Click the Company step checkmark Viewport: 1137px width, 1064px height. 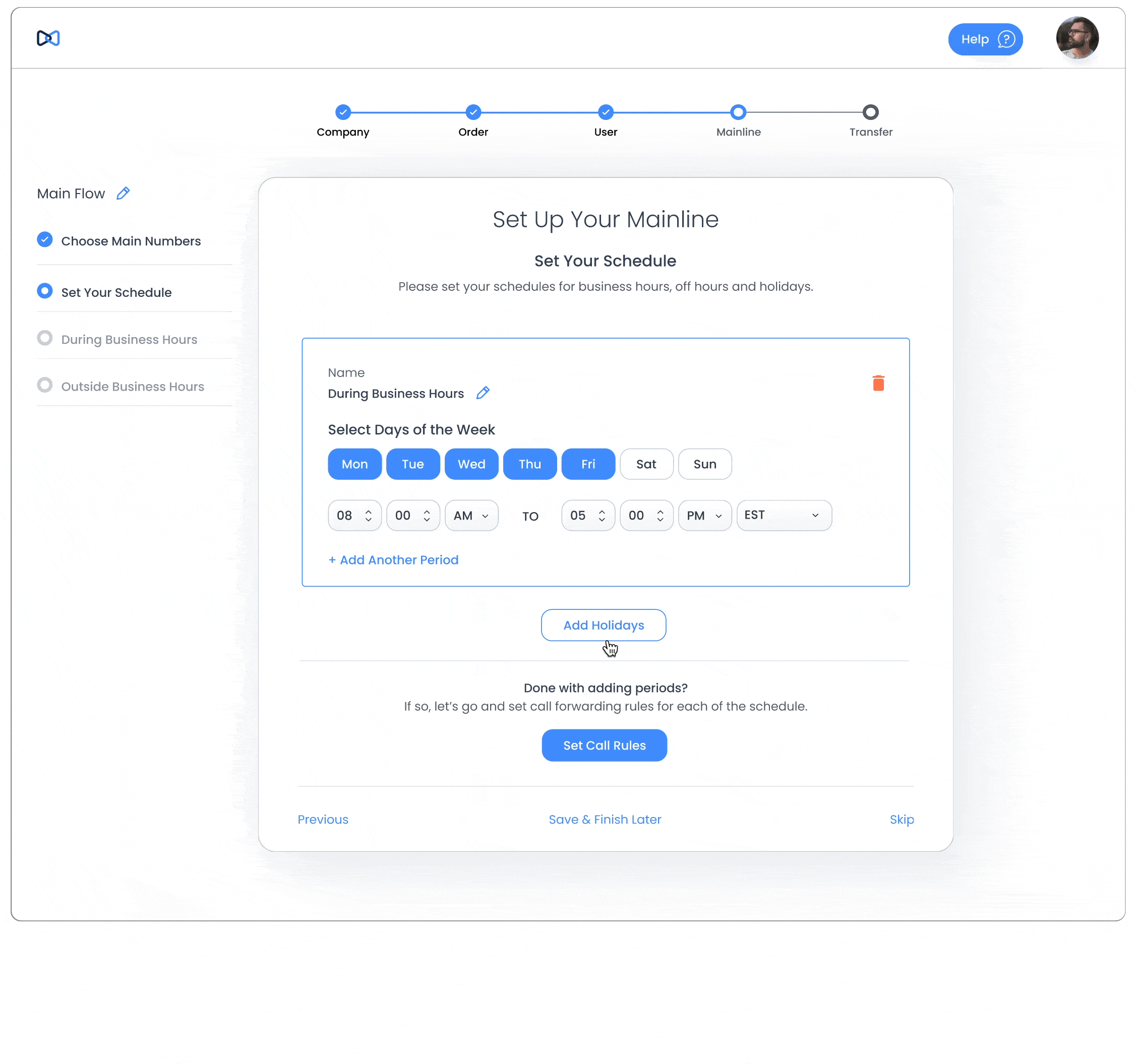(x=342, y=112)
